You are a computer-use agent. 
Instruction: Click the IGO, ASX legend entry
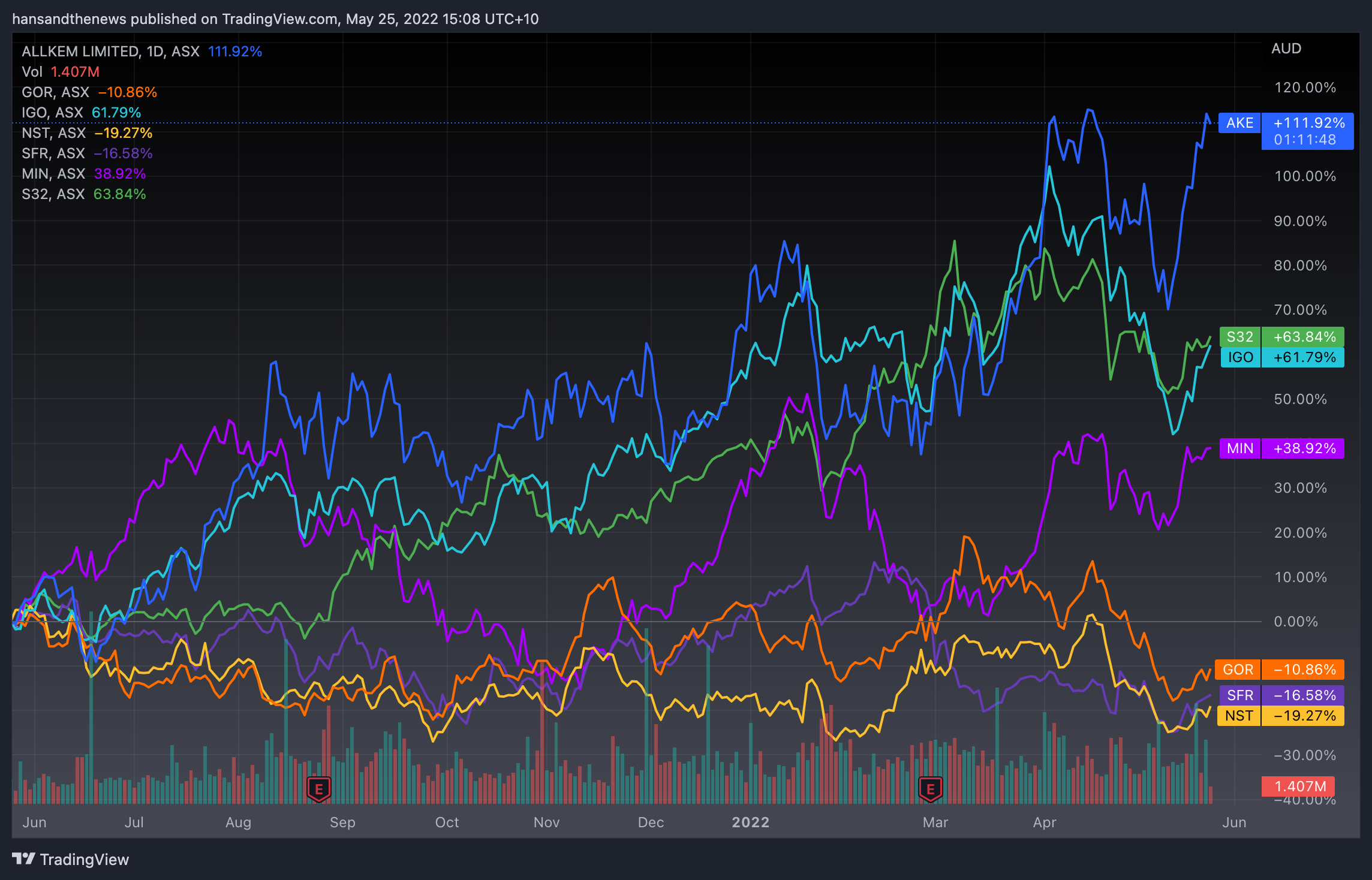point(82,113)
